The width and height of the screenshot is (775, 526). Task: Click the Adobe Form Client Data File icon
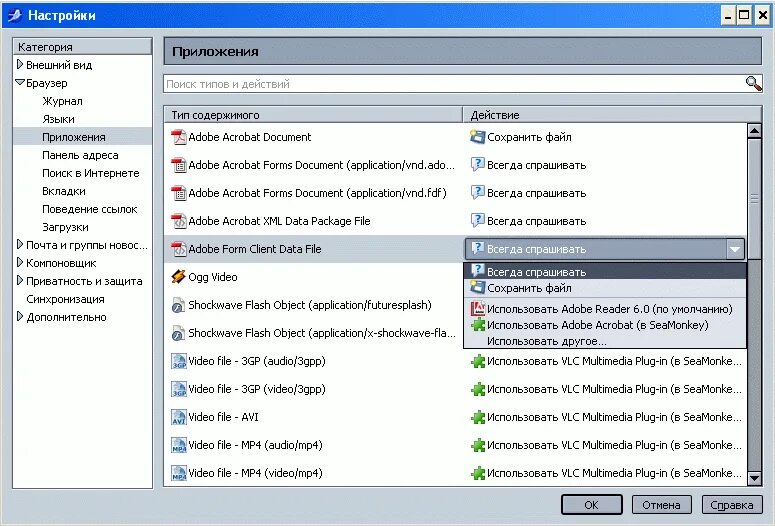coord(178,249)
